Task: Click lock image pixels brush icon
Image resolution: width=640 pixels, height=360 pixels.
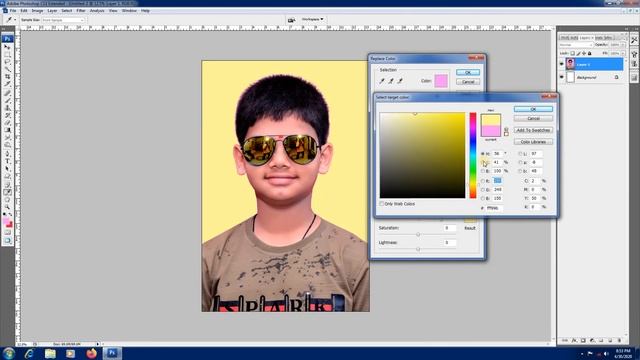Action: [x=578, y=53]
